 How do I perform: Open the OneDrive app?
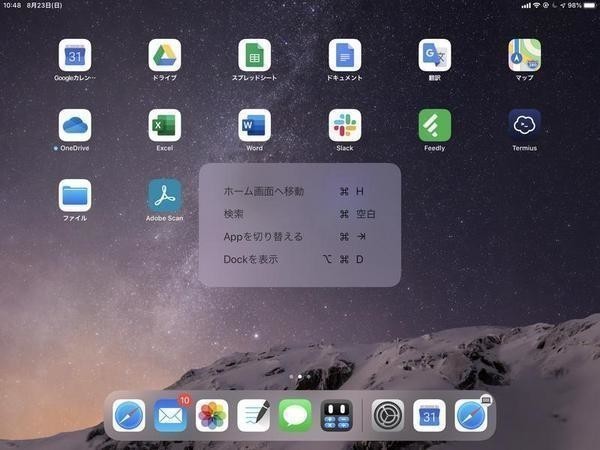pyautogui.click(x=75, y=125)
